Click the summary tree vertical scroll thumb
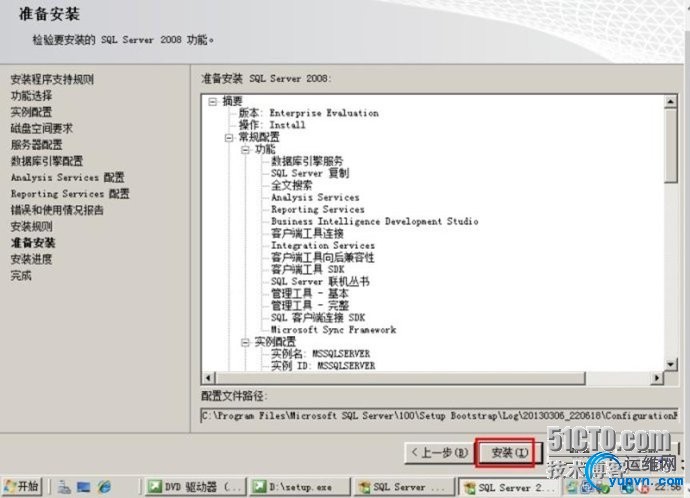Image resolution: width=690 pixels, height=498 pixels. point(670,146)
